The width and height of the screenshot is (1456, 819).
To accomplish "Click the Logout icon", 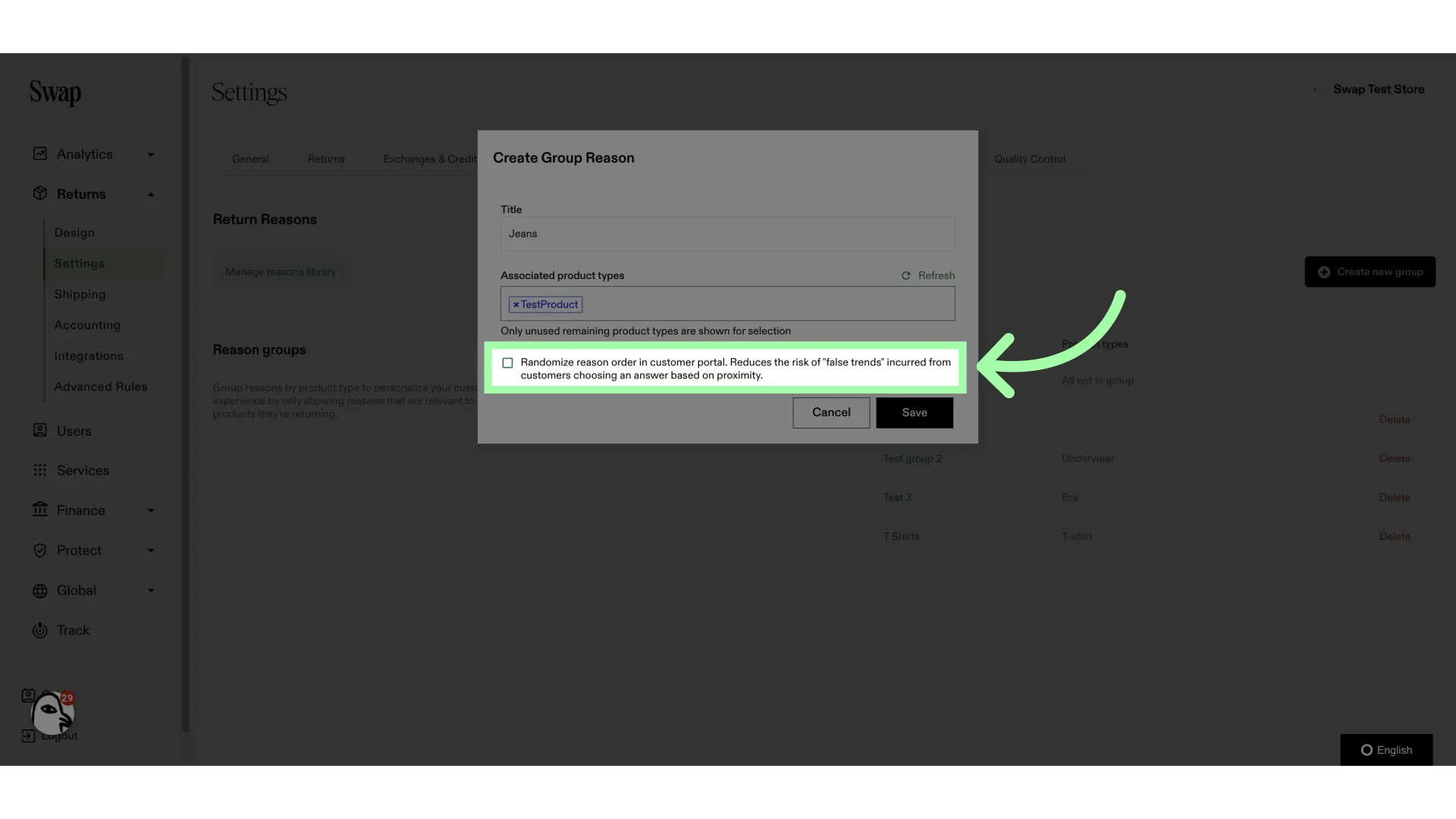I will pyautogui.click(x=28, y=736).
